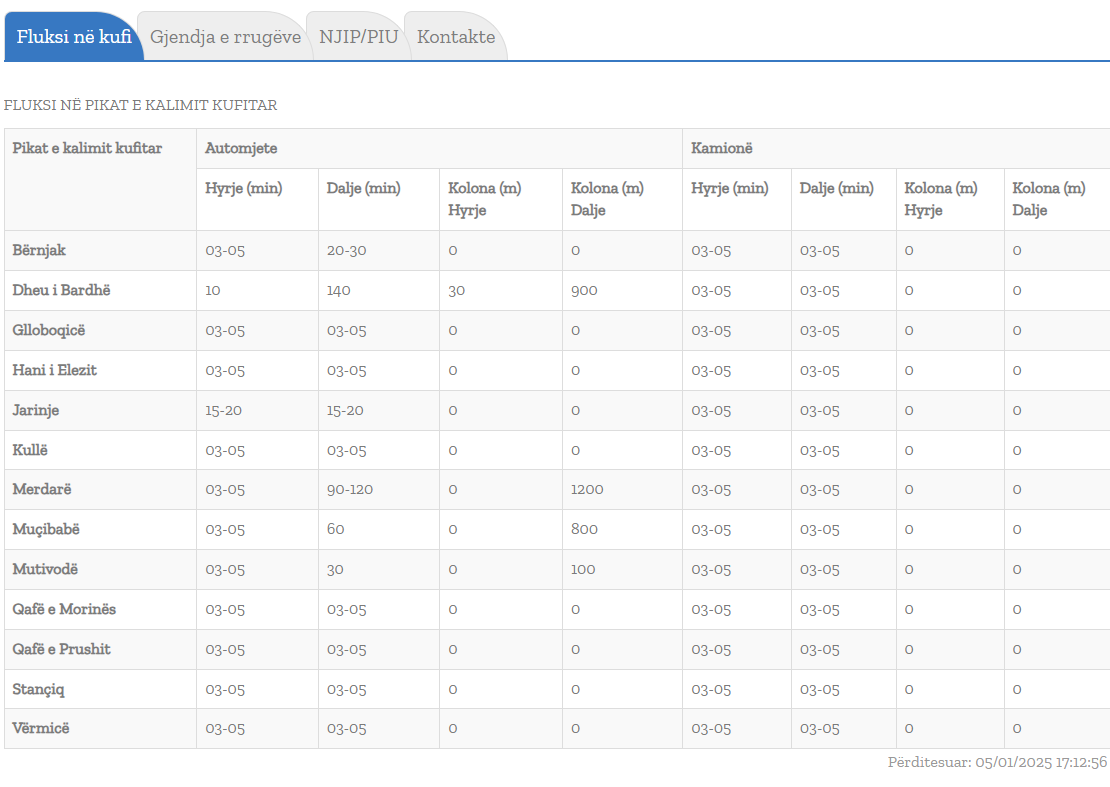Select the Kontakte tab
The image size is (1110, 787).
pyautogui.click(x=456, y=37)
